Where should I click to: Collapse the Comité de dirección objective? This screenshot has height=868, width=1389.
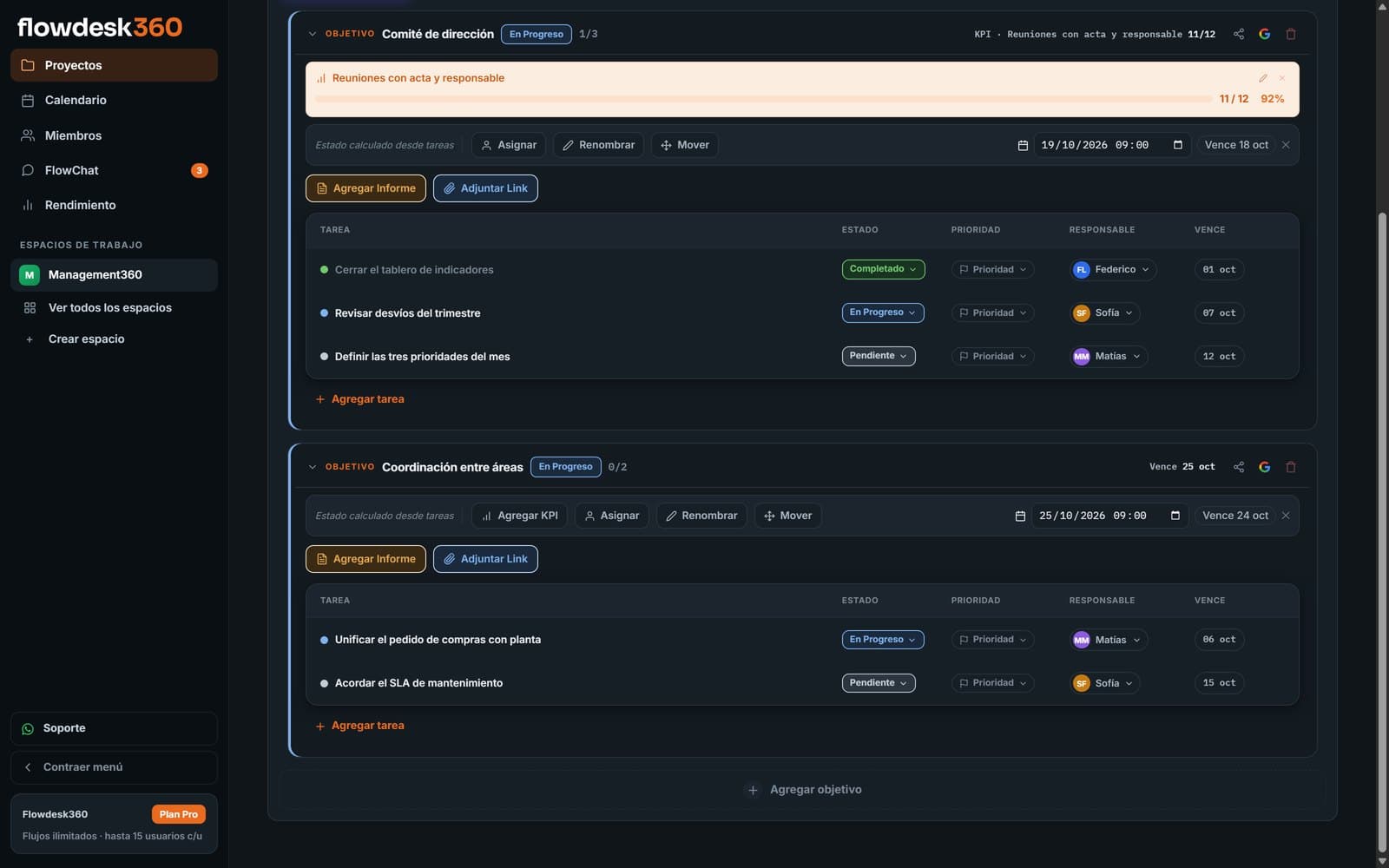pyautogui.click(x=313, y=34)
